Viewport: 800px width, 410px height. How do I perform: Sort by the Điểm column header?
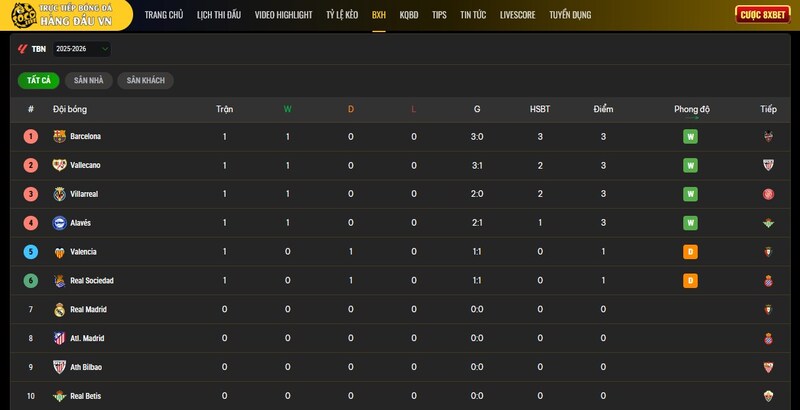coord(603,109)
